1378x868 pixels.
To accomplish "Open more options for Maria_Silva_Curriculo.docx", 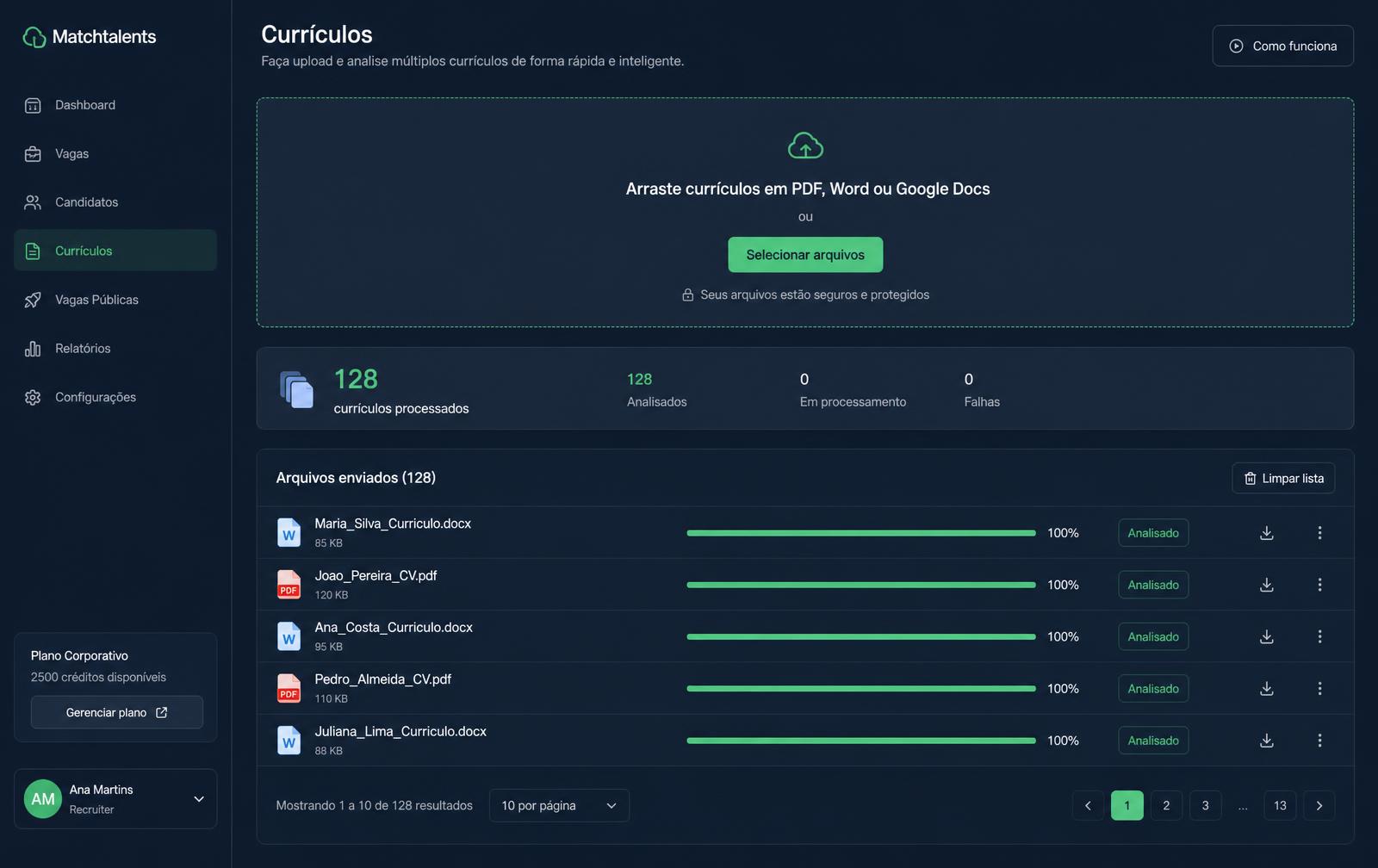I will 1319,533.
